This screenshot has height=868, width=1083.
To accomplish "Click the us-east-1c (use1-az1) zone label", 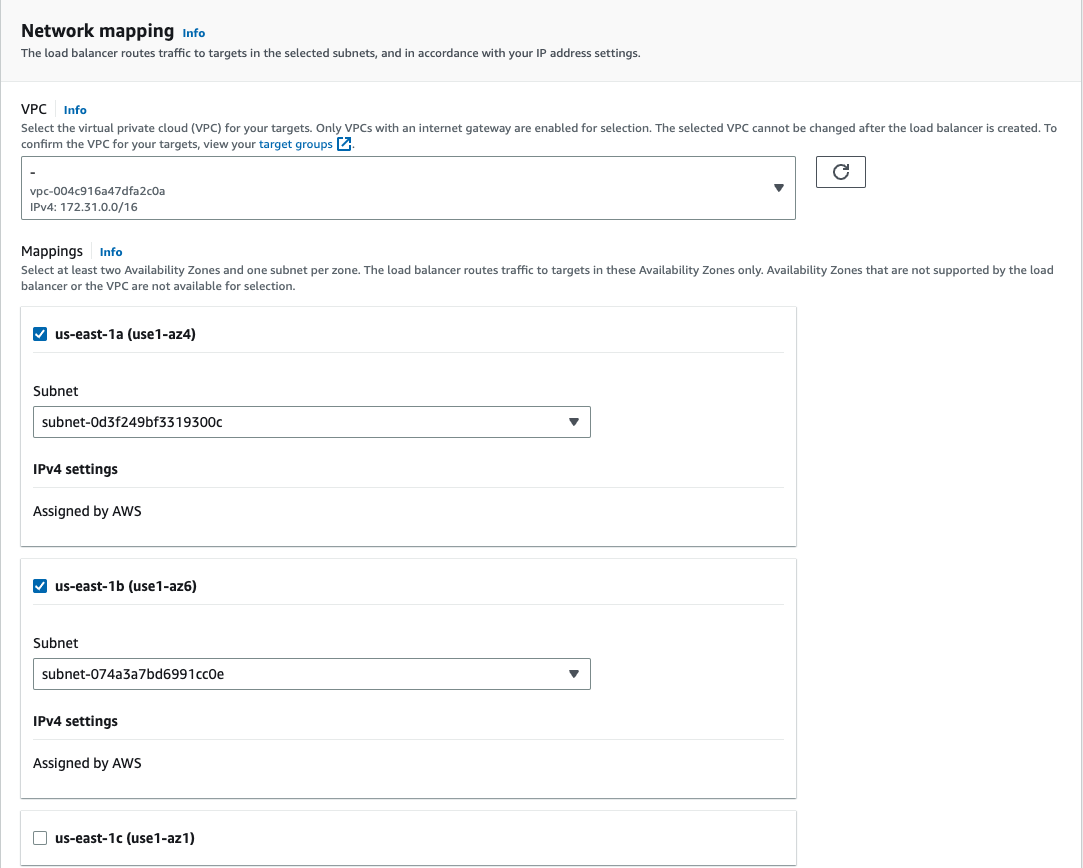I will click(125, 838).
